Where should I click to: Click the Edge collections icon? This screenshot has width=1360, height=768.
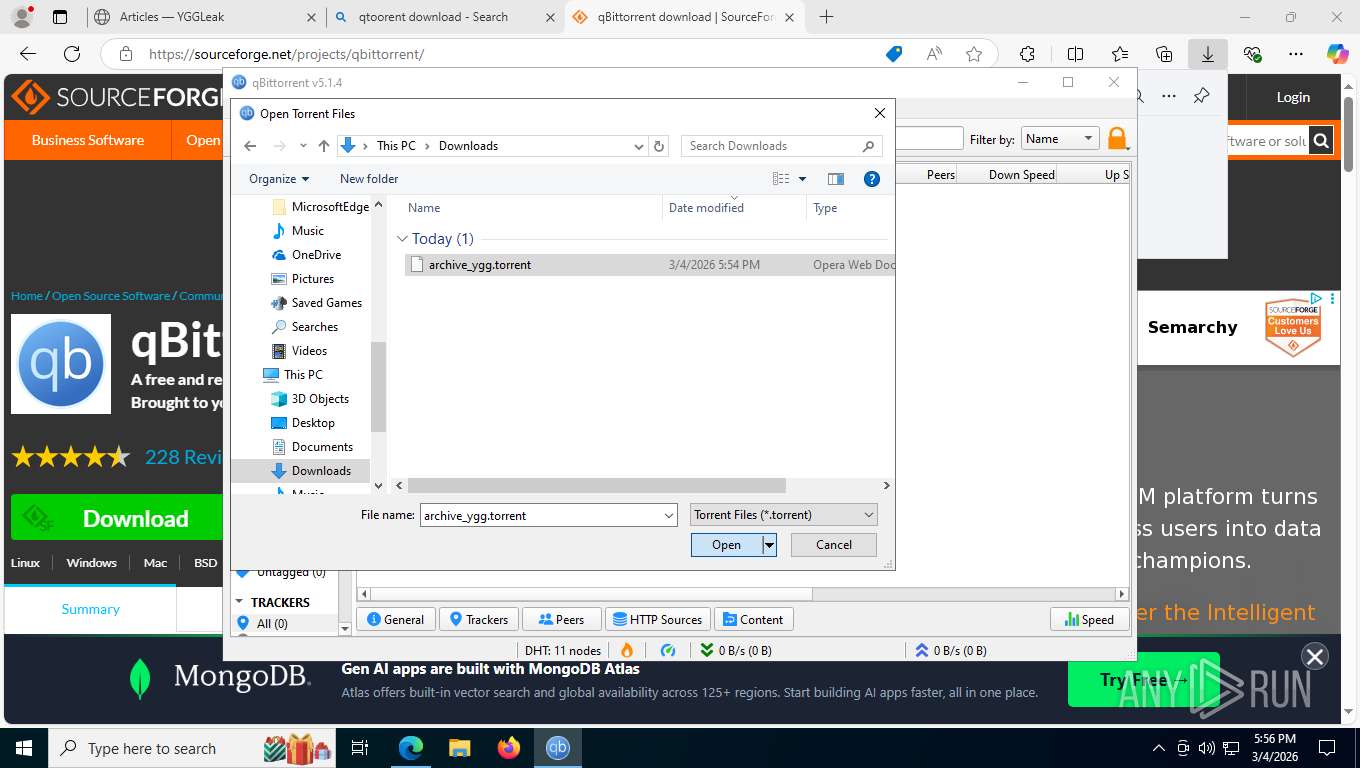point(1164,54)
